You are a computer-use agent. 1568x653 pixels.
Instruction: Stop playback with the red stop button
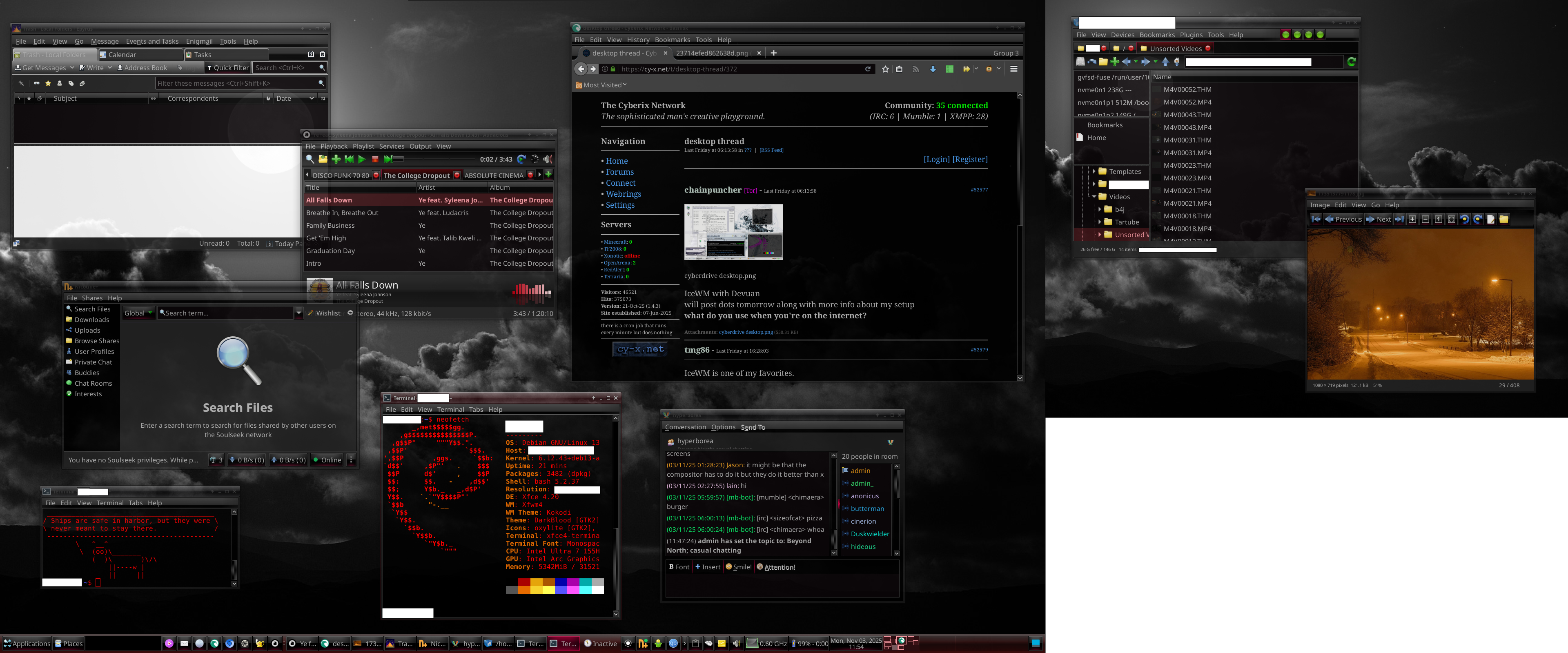click(375, 160)
